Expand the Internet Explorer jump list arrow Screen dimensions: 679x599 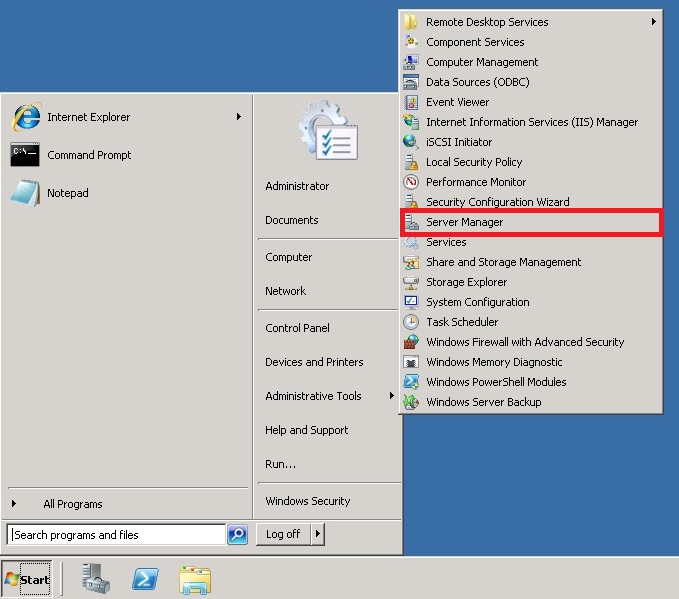[239, 117]
